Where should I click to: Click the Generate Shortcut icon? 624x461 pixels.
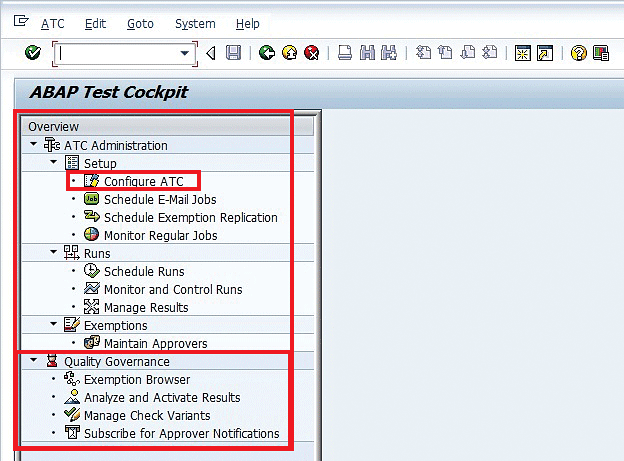[545, 53]
